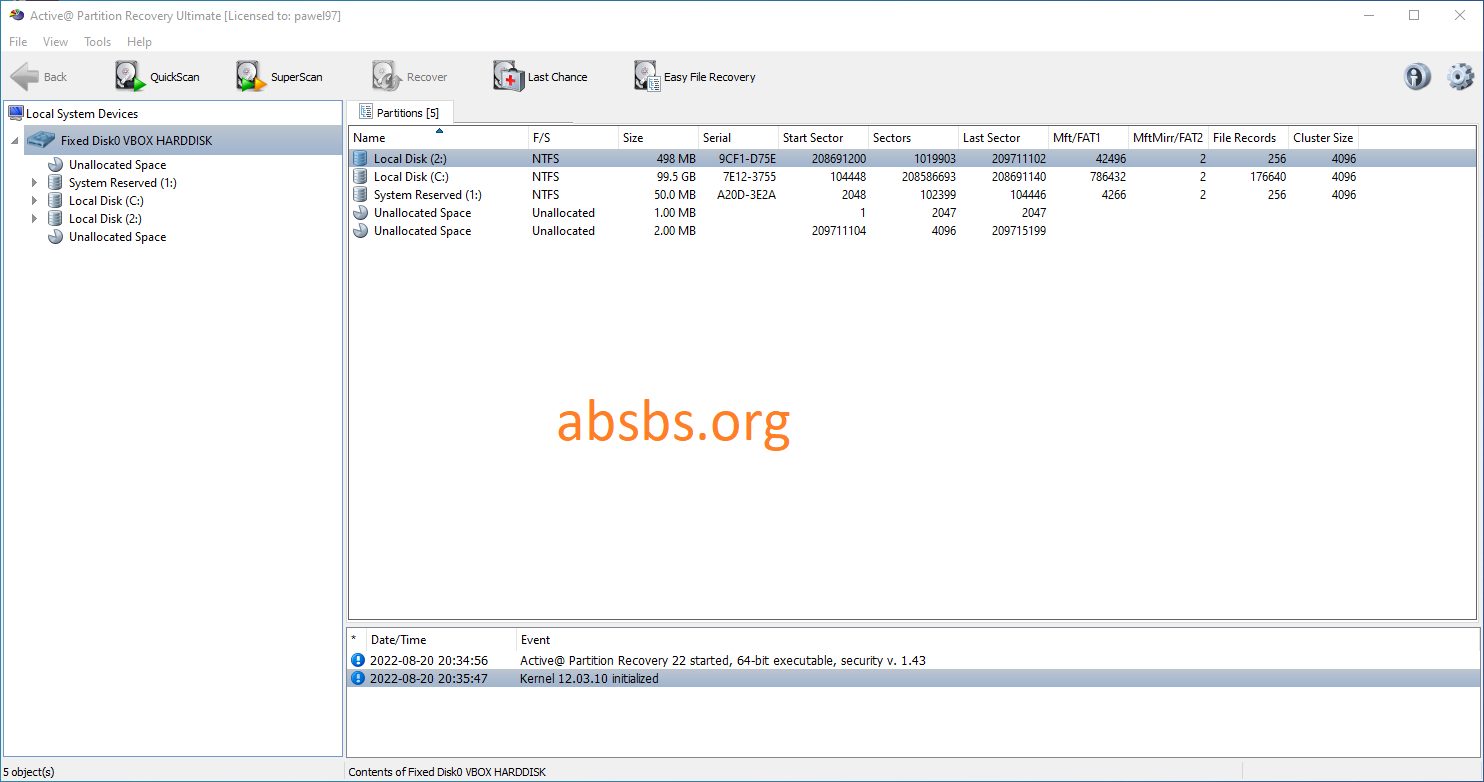This screenshot has width=1484, height=782.
Task: Click the 1.00 MB Unallocated Space row icon
Action: coord(360,213)
